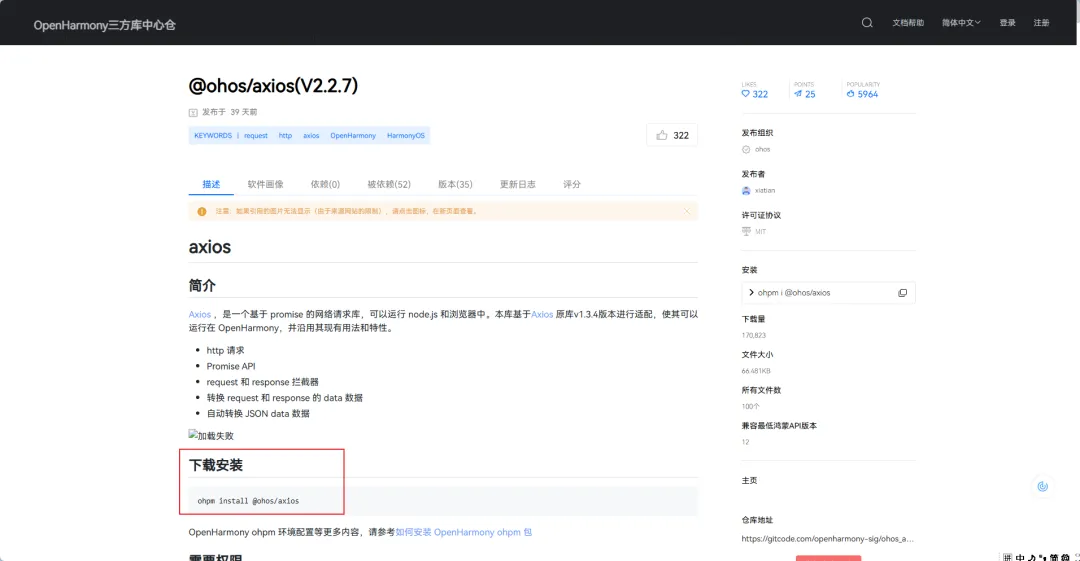Click the 兼容最低鸿蒙API版本 label

point(779,426)
